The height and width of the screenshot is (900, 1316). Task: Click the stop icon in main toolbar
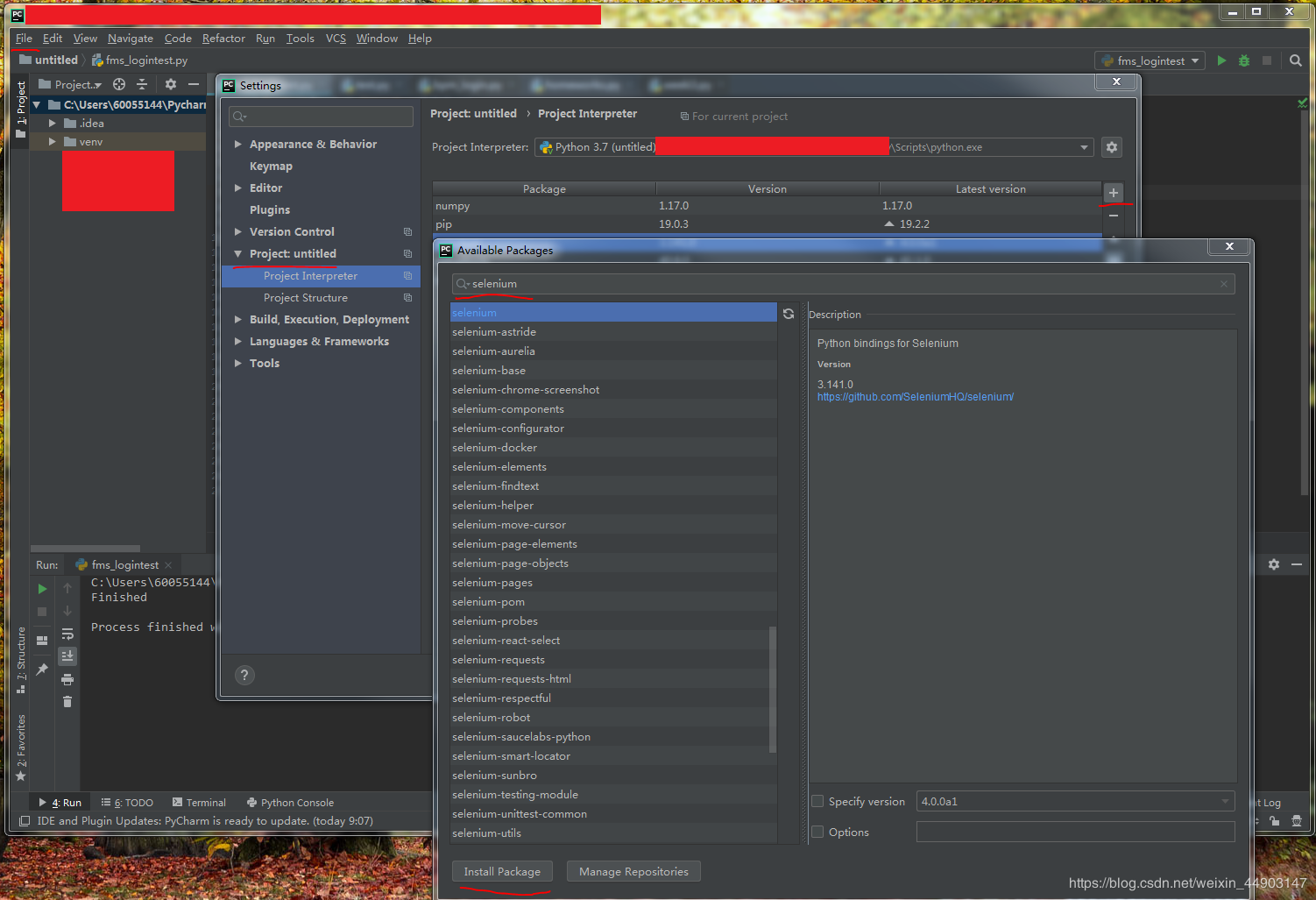(1267, 60)
